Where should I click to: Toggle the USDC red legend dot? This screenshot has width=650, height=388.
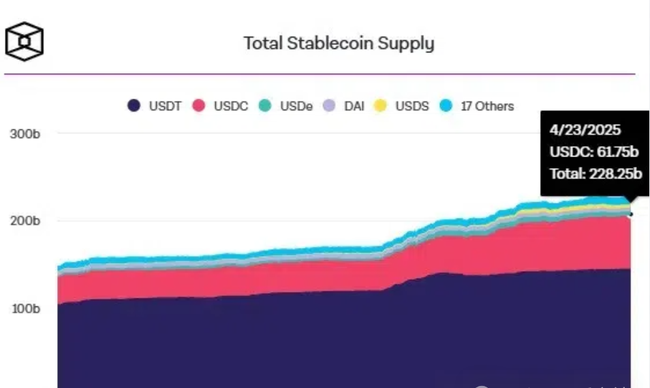(x=199, y=106)
